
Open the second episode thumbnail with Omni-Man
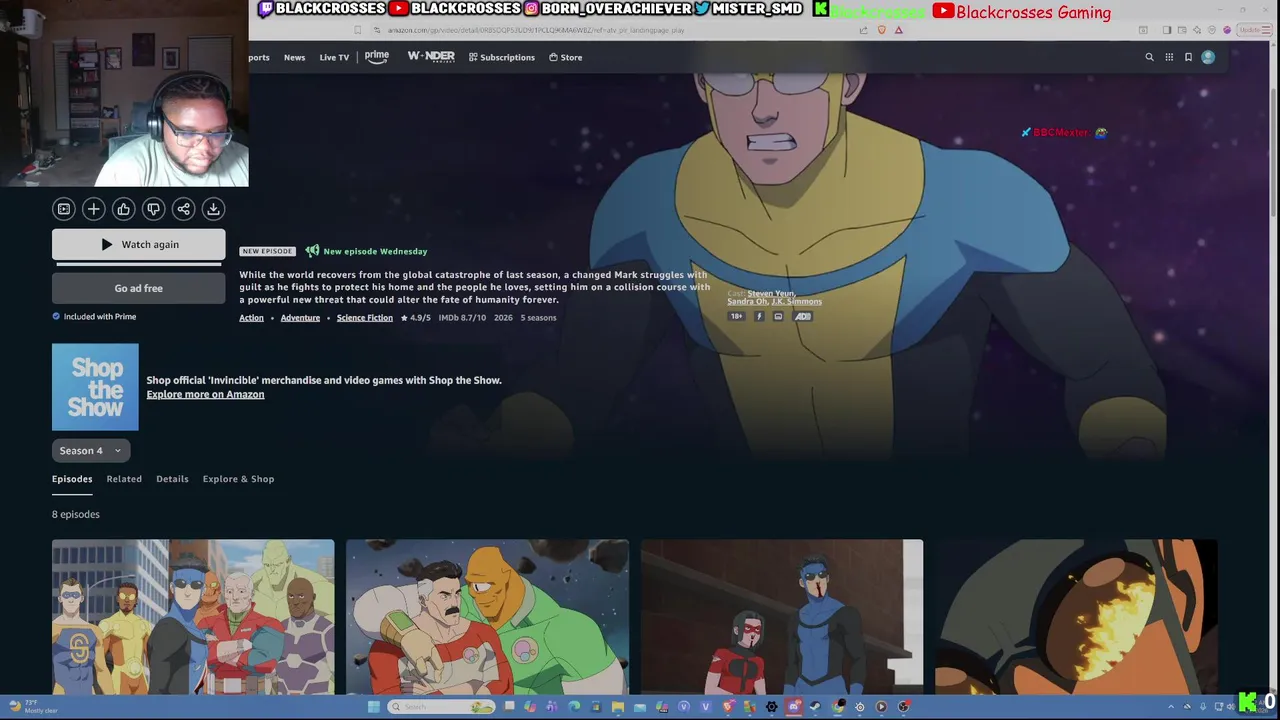tap(487, 617)
